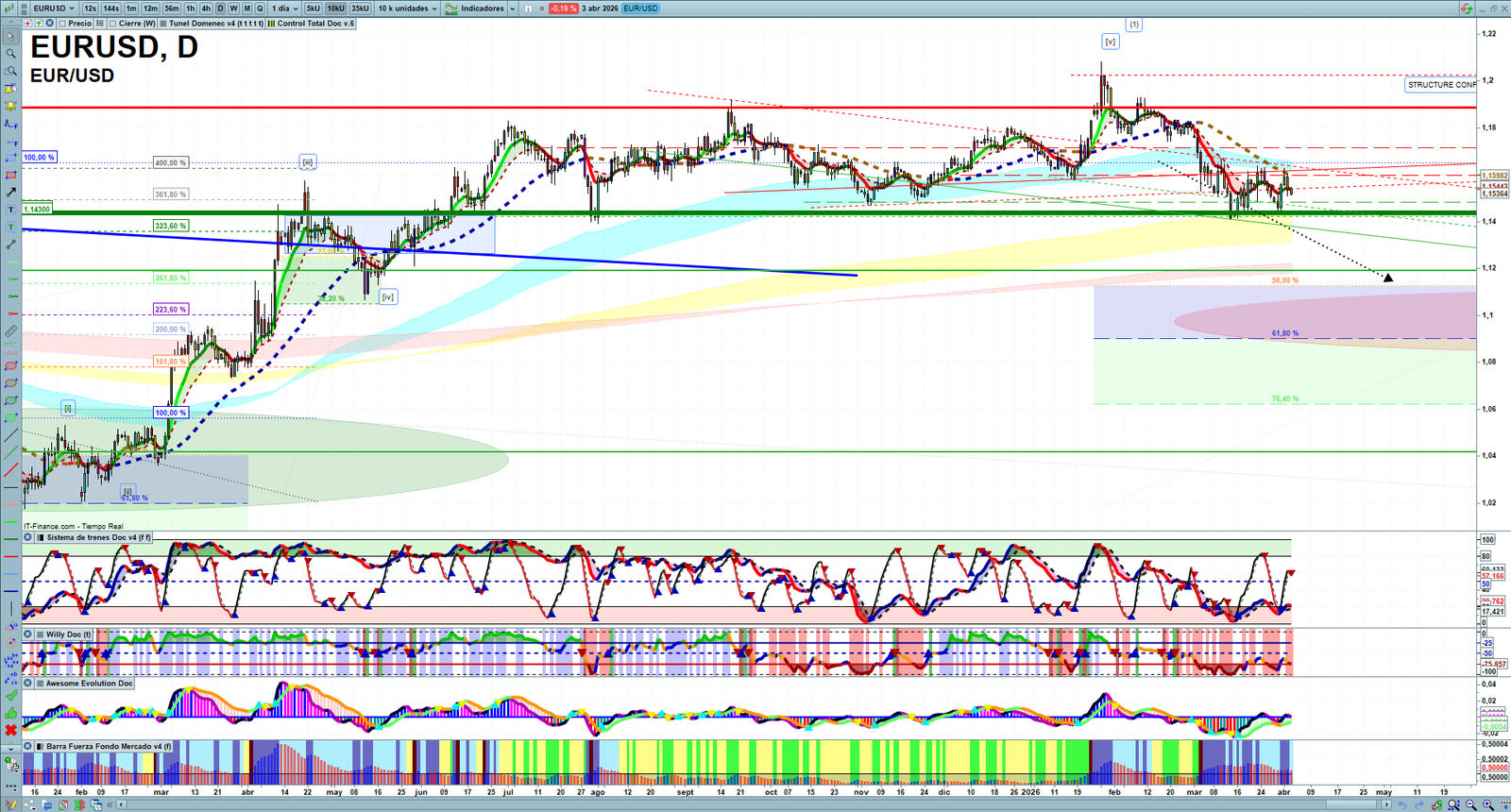The image size is (1511, 812).
Task: Switch to the 4h timeframe
Action: 206,8
